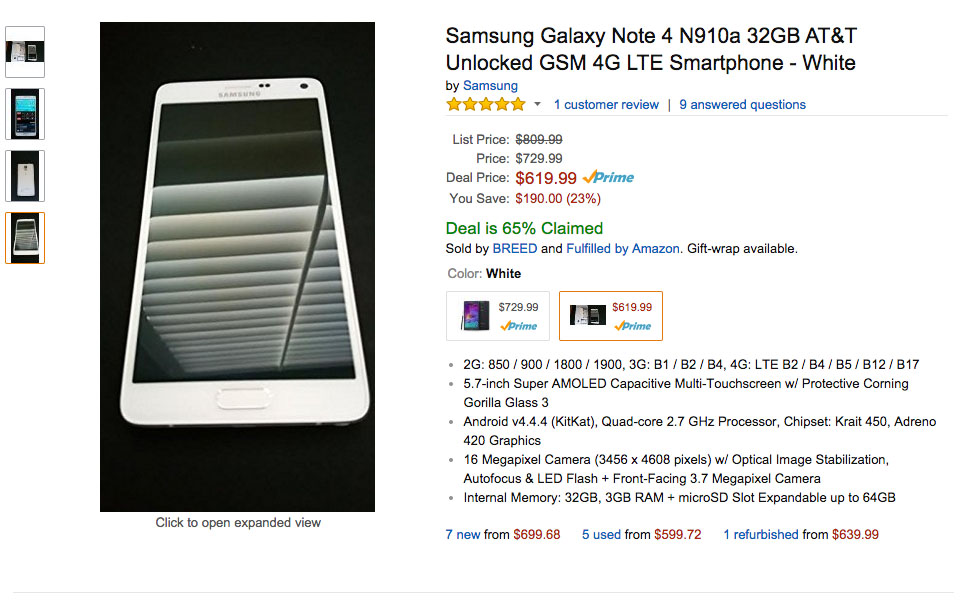Visit the Samsung brand page

pyautogui.click(x=490, y=85)
